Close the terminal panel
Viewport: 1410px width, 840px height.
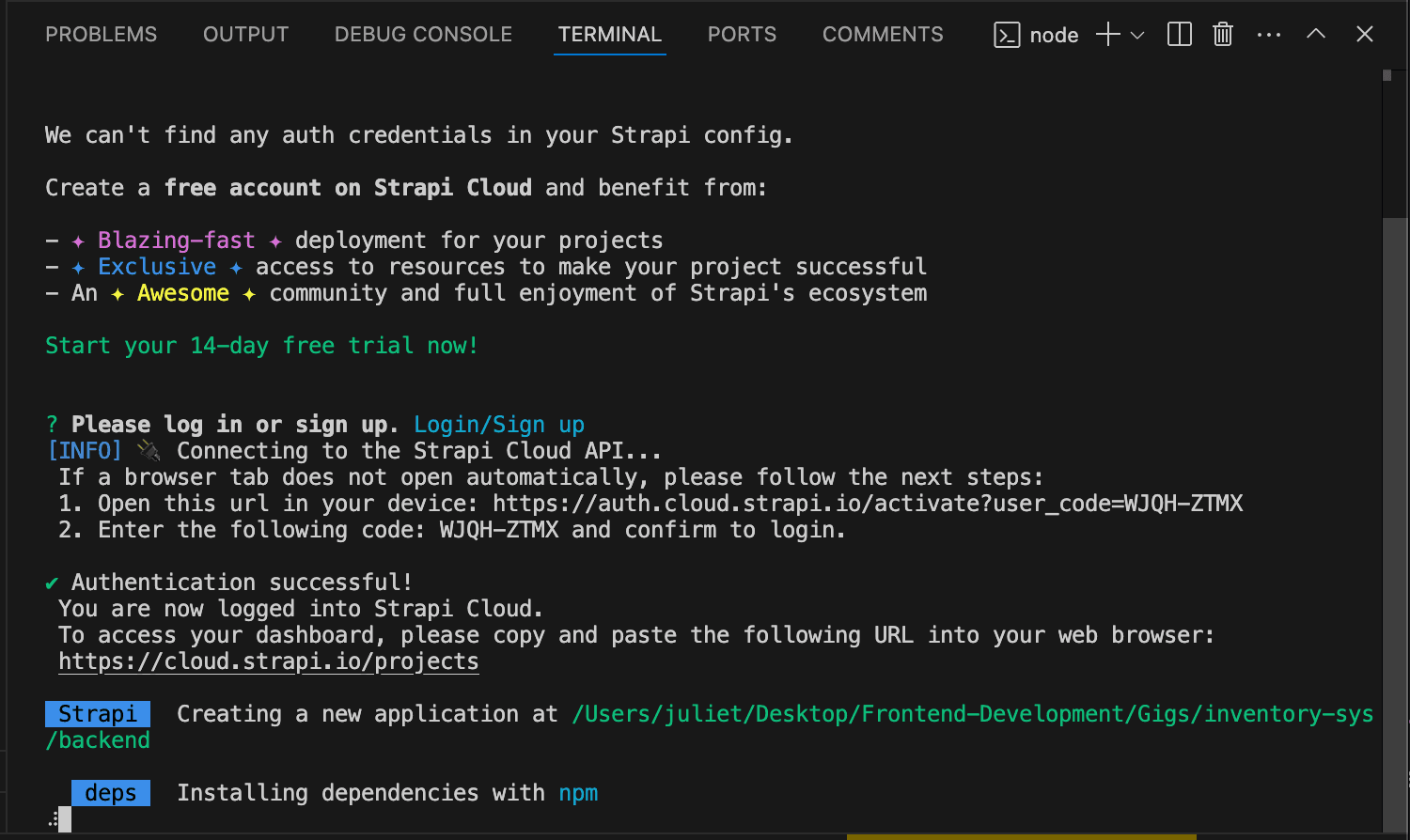point(1365,35)
